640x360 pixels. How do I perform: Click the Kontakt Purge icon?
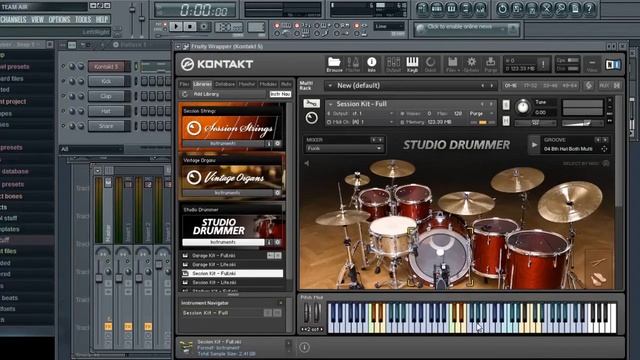(491, 64)
